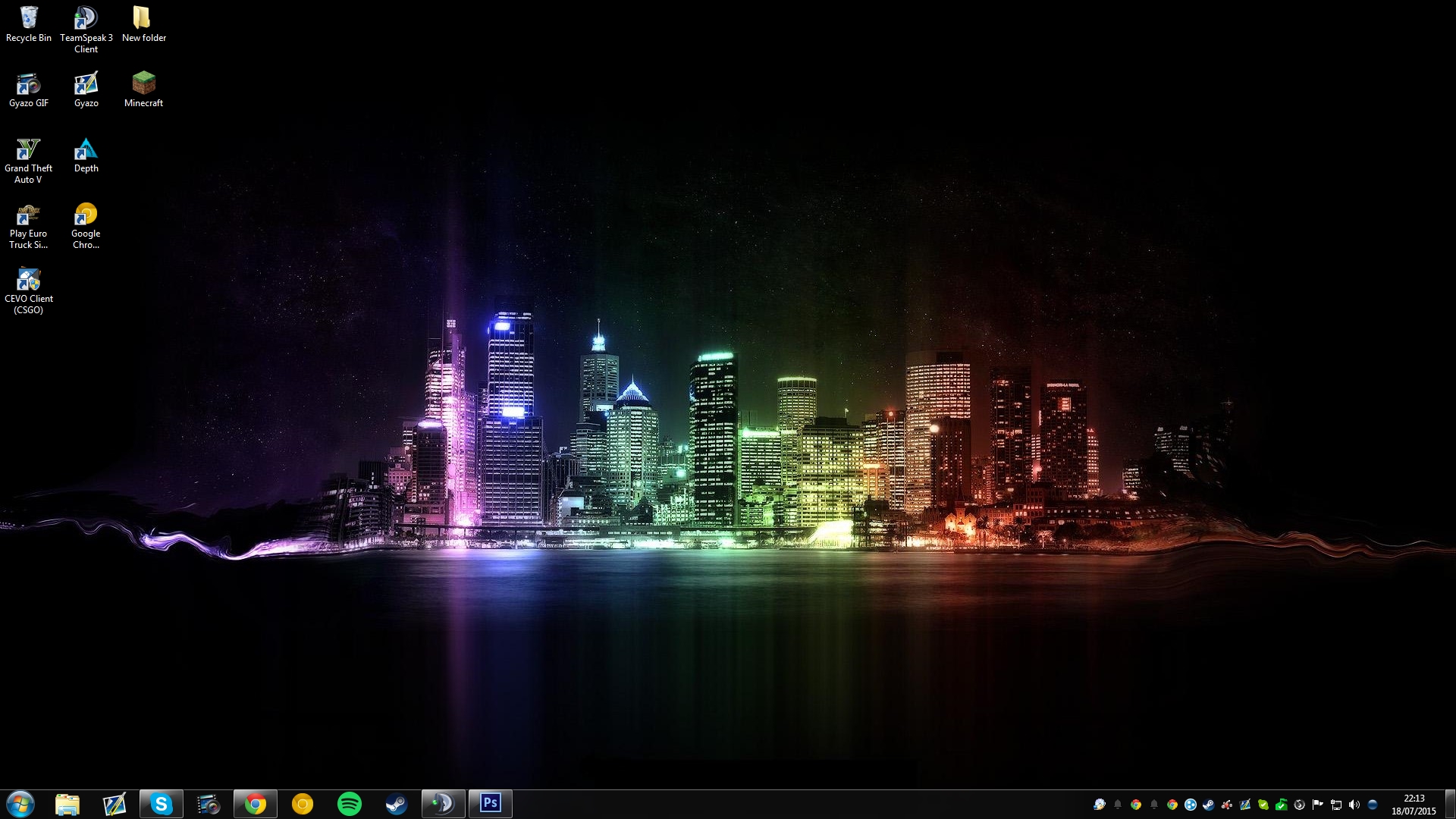Open the volume speaker tray icon
1456x819 pixels.
click(1354, 805)
